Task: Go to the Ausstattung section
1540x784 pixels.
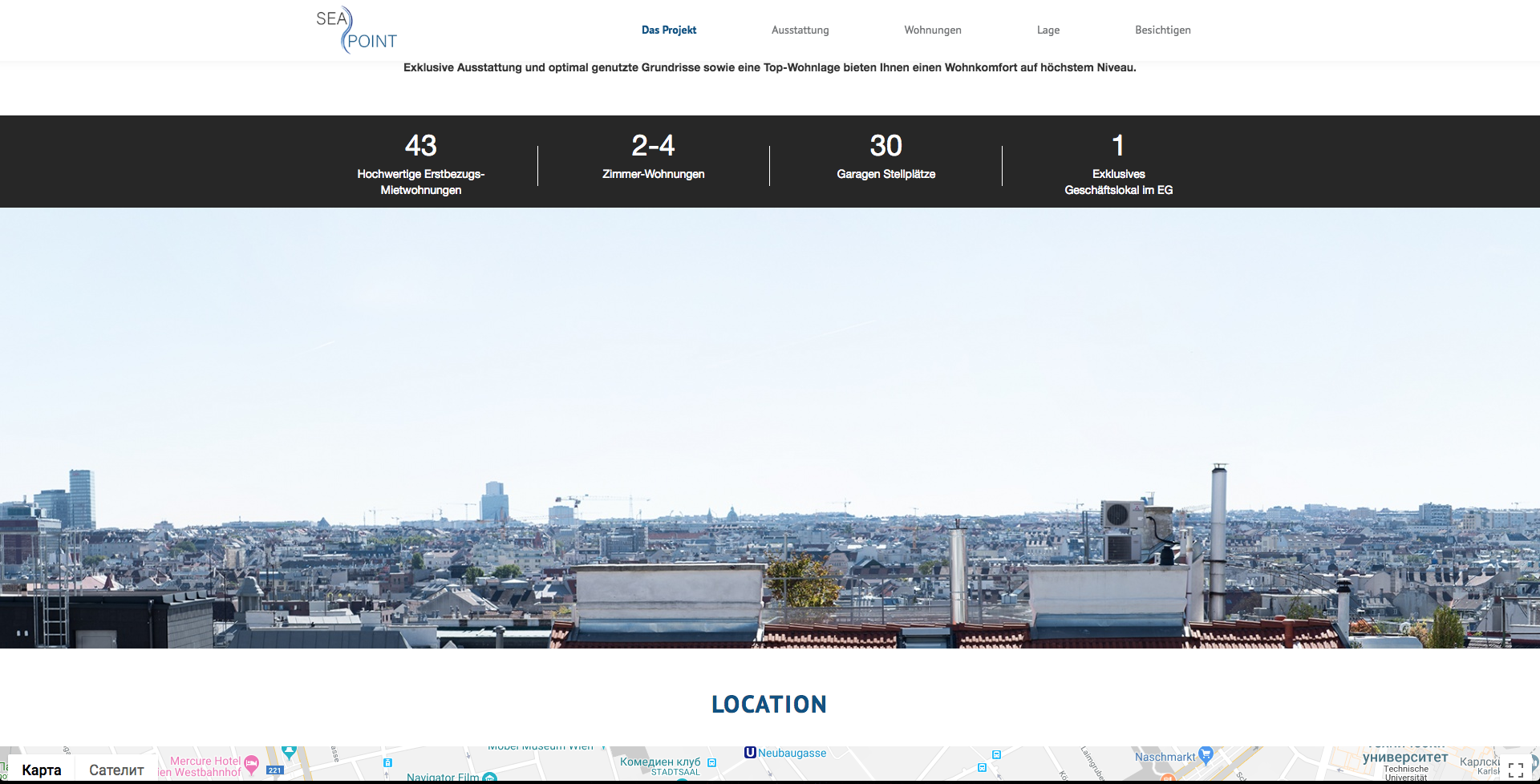Action: [x=800, y=30]
